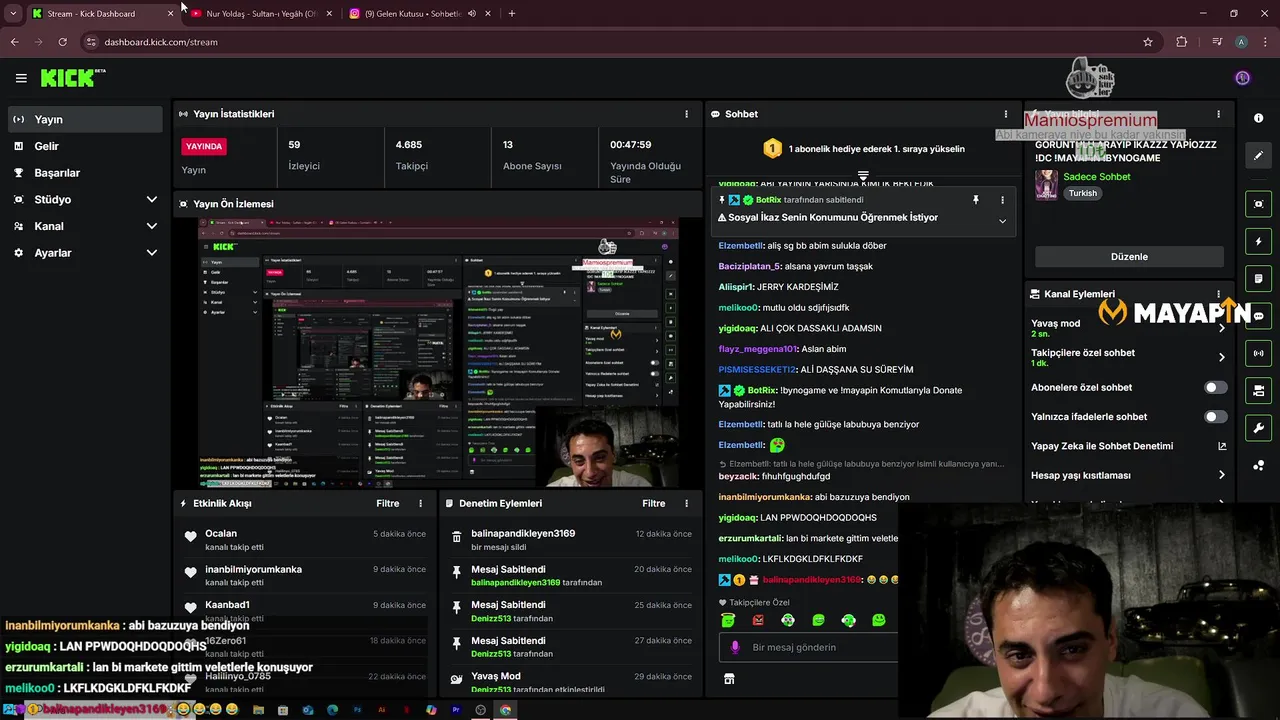Click the YAYINDA live status badge
This screenshot has height=720, width=1280.
[204, 146]
